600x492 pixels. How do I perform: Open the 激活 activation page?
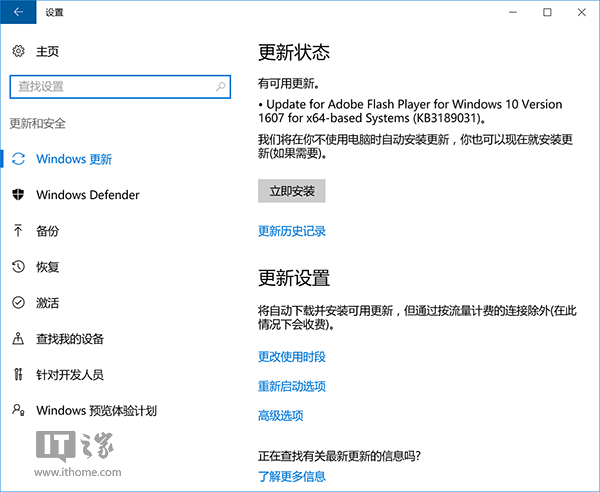tap(47, 303)
